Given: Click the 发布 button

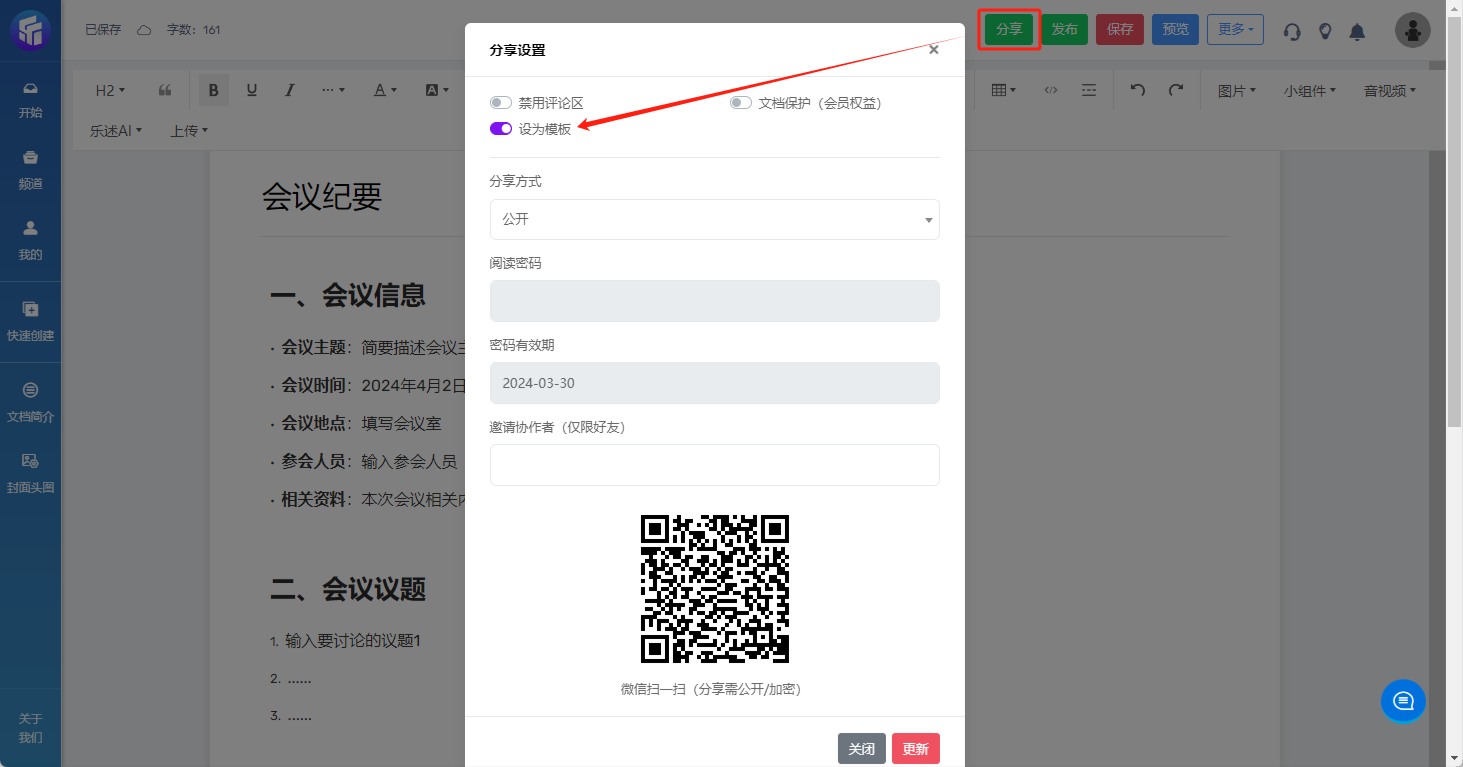Looking at the screenshot, I should pyautogui.click(x=1065, y=29).
